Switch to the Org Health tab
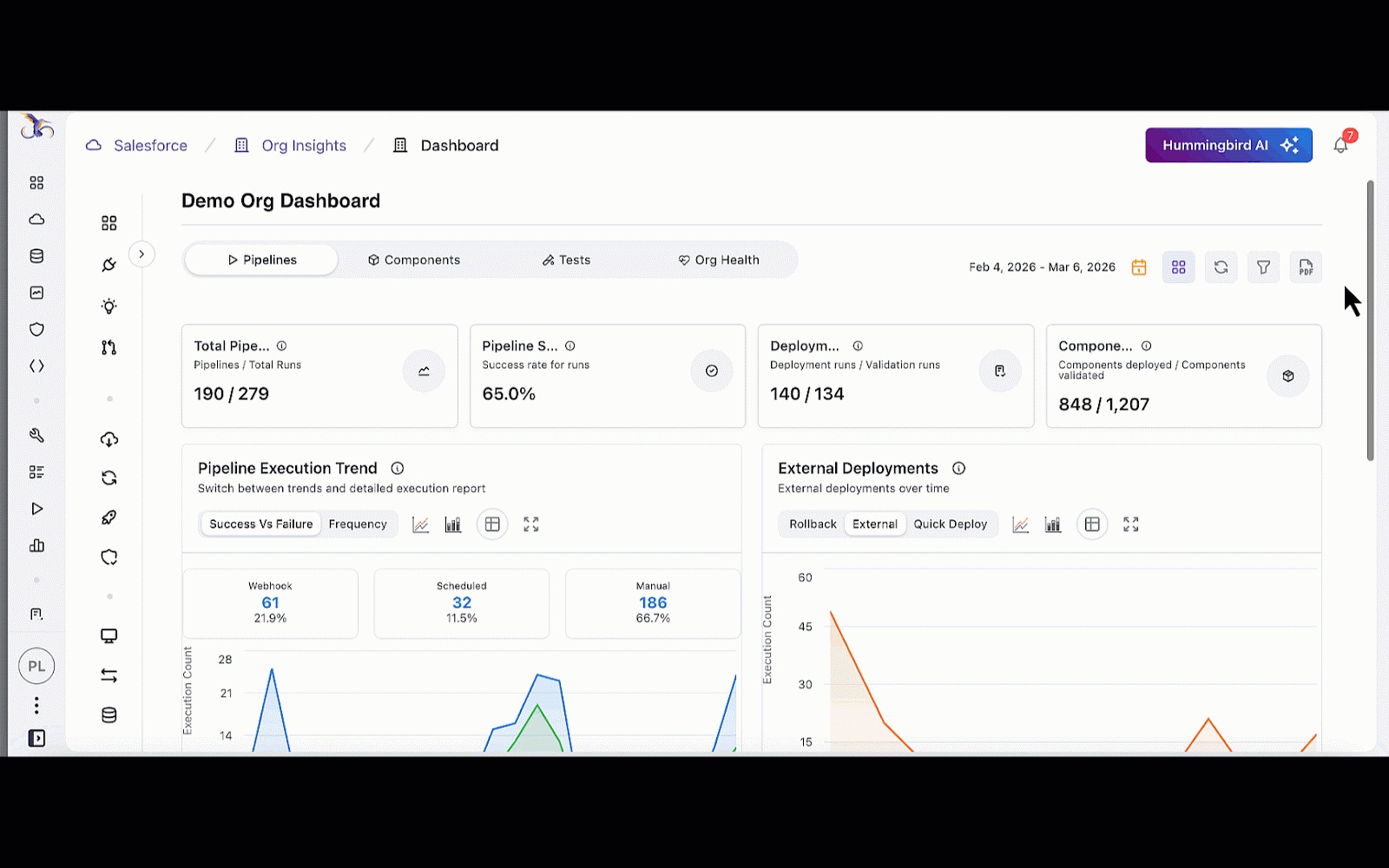Screen dimensions: 1389x868 pyautogui.click(x=719, y=260)
